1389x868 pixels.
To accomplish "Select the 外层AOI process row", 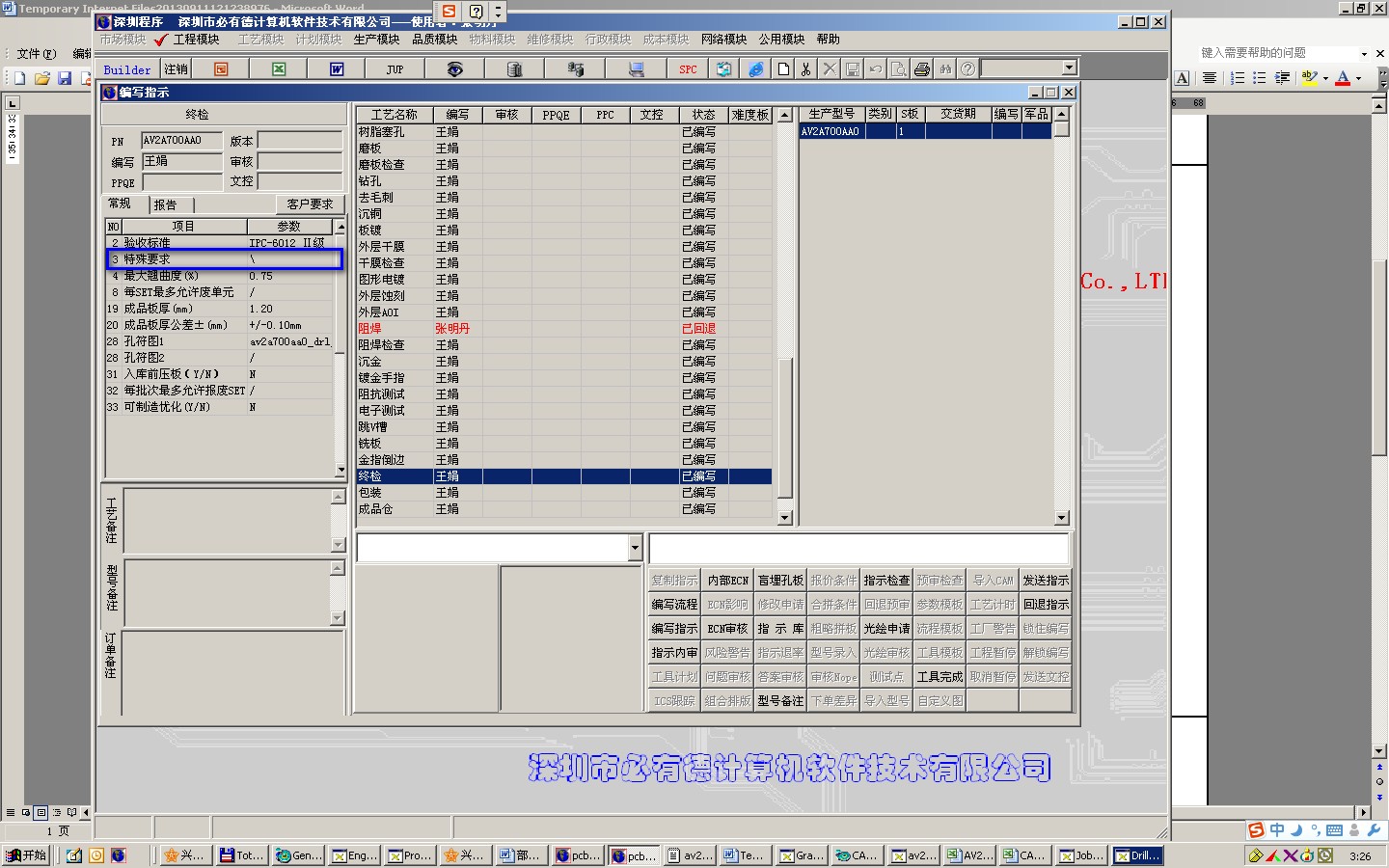I will (x=564, y=312).
